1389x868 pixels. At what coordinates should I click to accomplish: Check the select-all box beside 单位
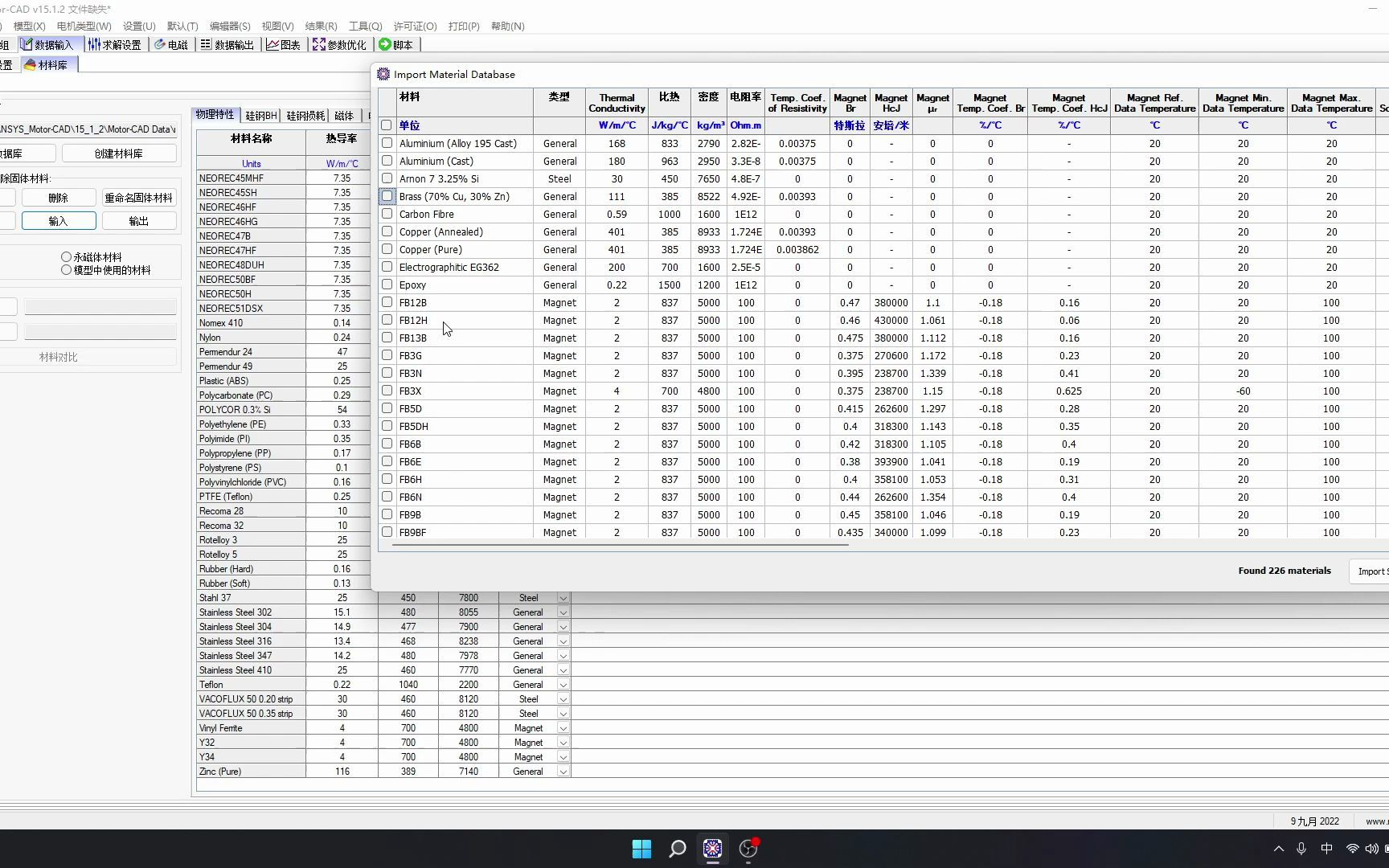[x=387, y=125]
